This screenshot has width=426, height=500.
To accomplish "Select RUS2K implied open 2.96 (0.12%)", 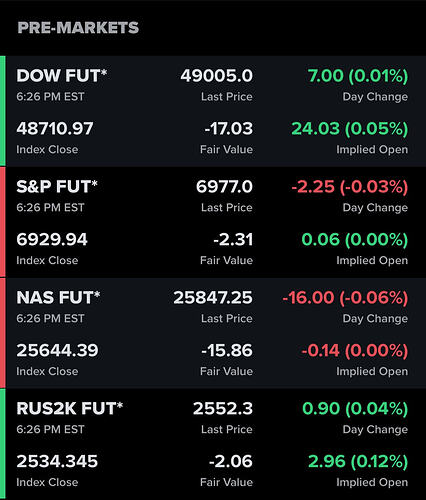I will (358, 462).
